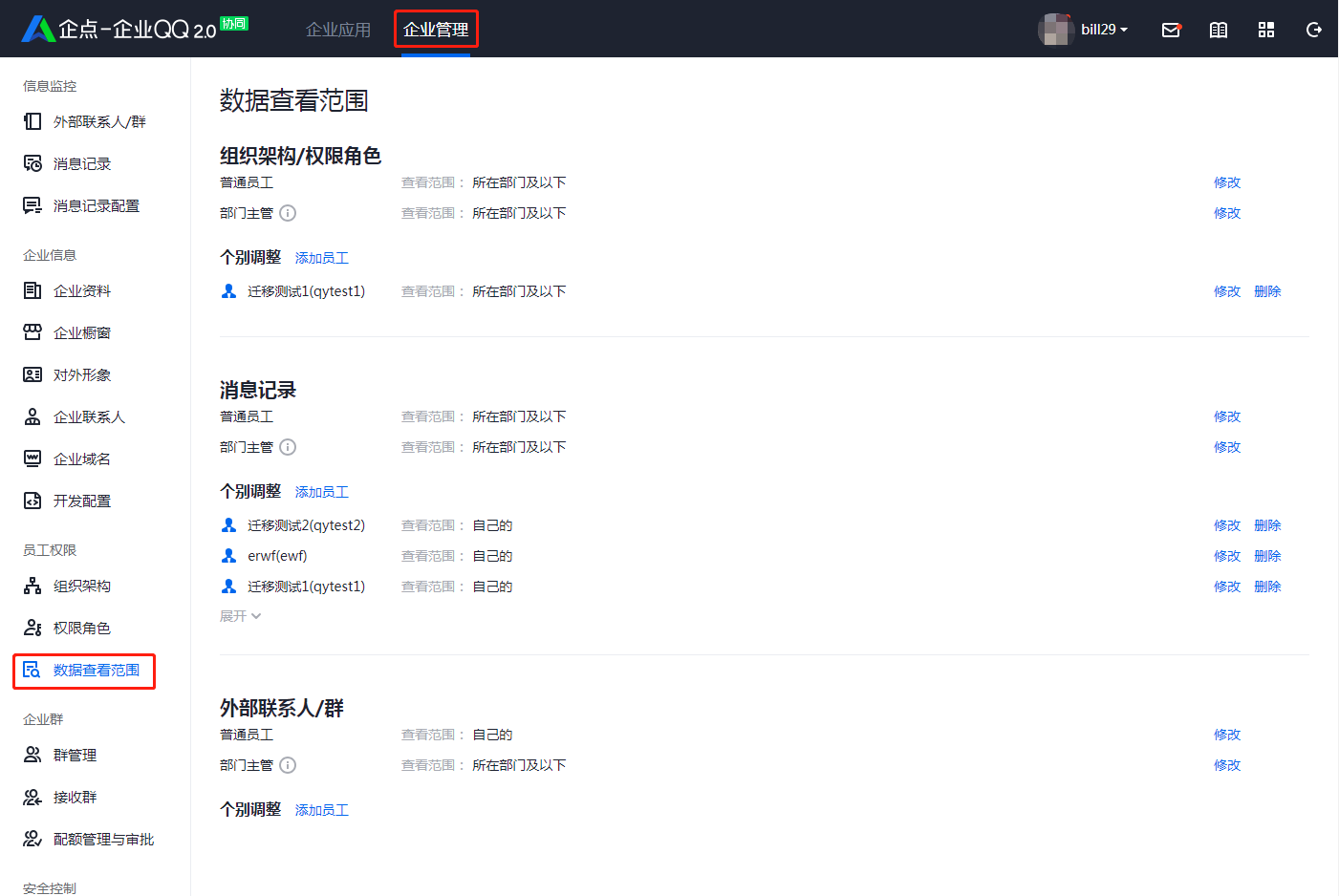The height and width of the screenshot is (896, 1339).
Task: Click the 数据查看范围 sidebar icon
Action: 32,670
